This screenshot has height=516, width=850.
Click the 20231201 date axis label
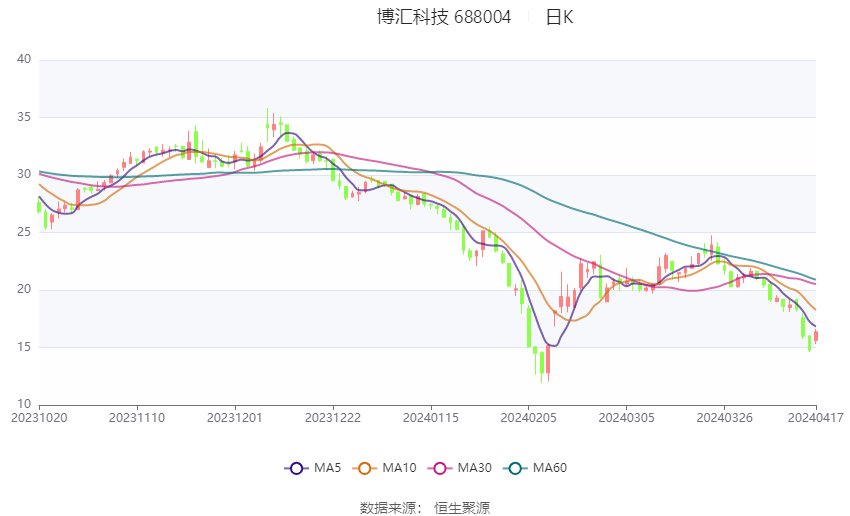coord(235,418)
